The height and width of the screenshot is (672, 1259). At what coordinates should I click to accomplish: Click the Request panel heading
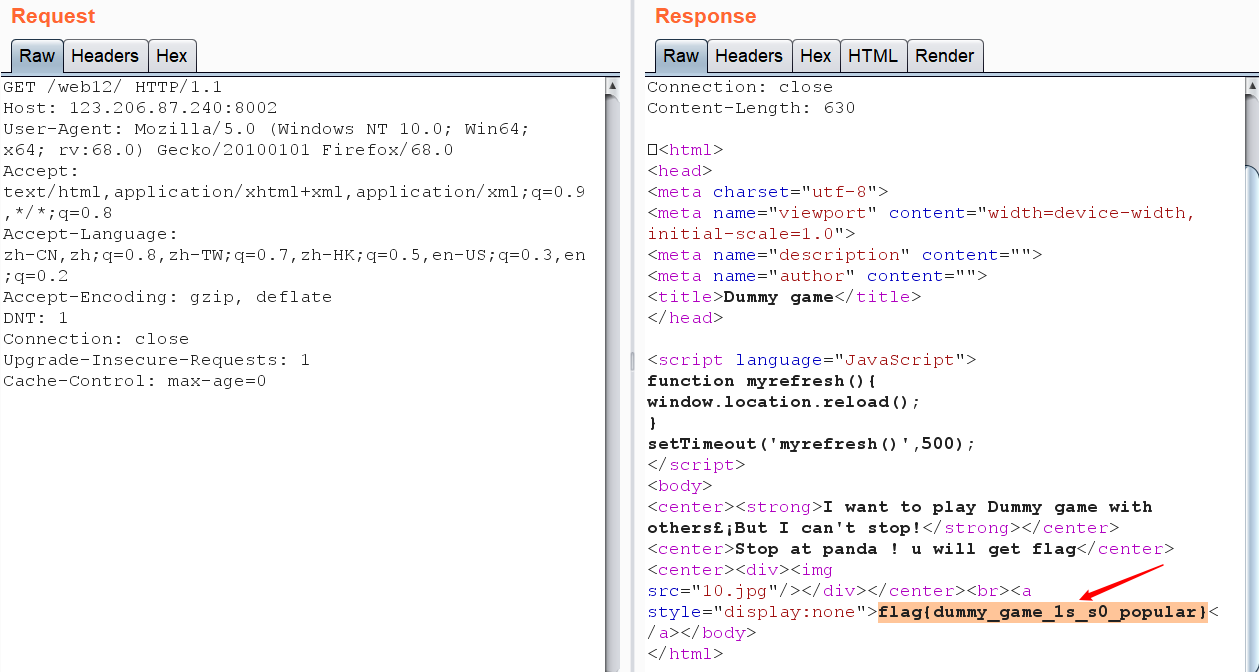53,16
